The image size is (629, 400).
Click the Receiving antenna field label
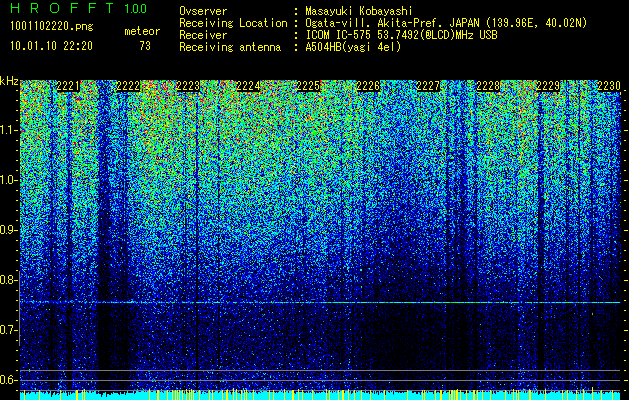[x=230, y=47]
